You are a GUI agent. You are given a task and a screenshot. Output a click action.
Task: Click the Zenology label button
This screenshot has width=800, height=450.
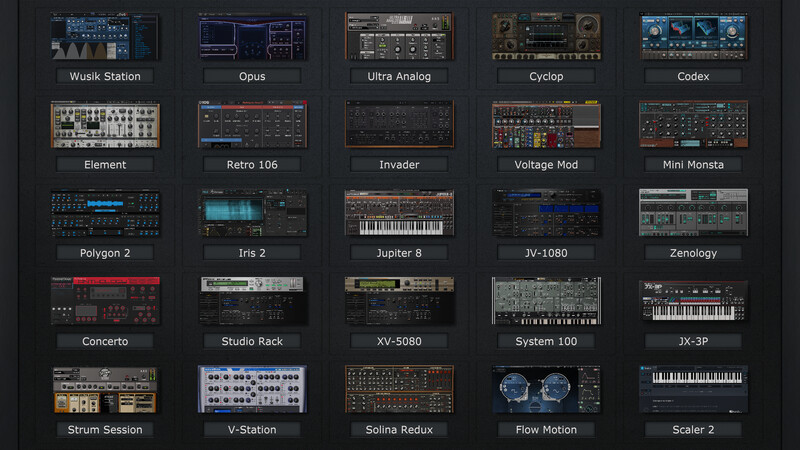pos(693,253)
